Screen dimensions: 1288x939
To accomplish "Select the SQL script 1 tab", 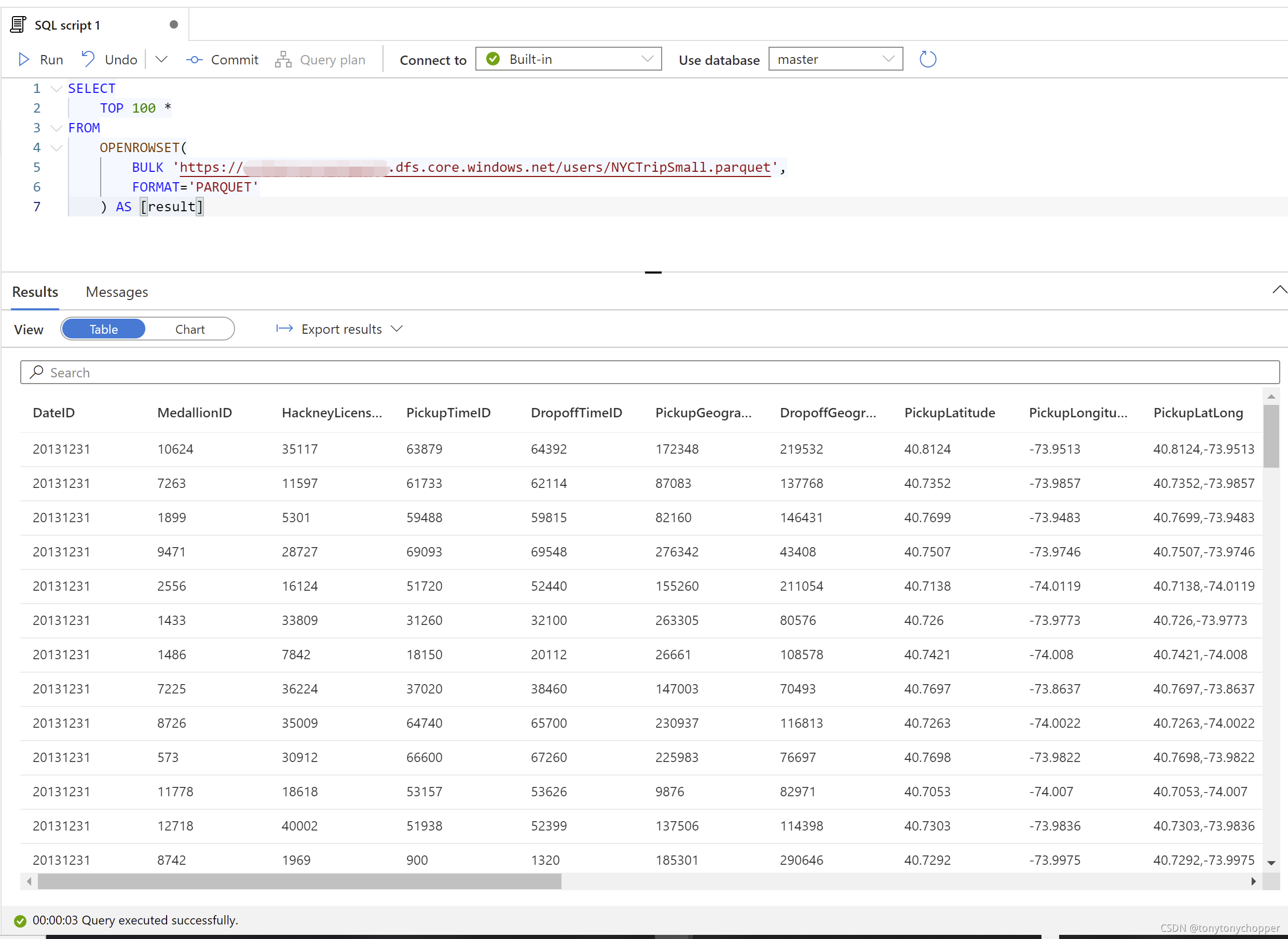I will click(x=67, y=25).
